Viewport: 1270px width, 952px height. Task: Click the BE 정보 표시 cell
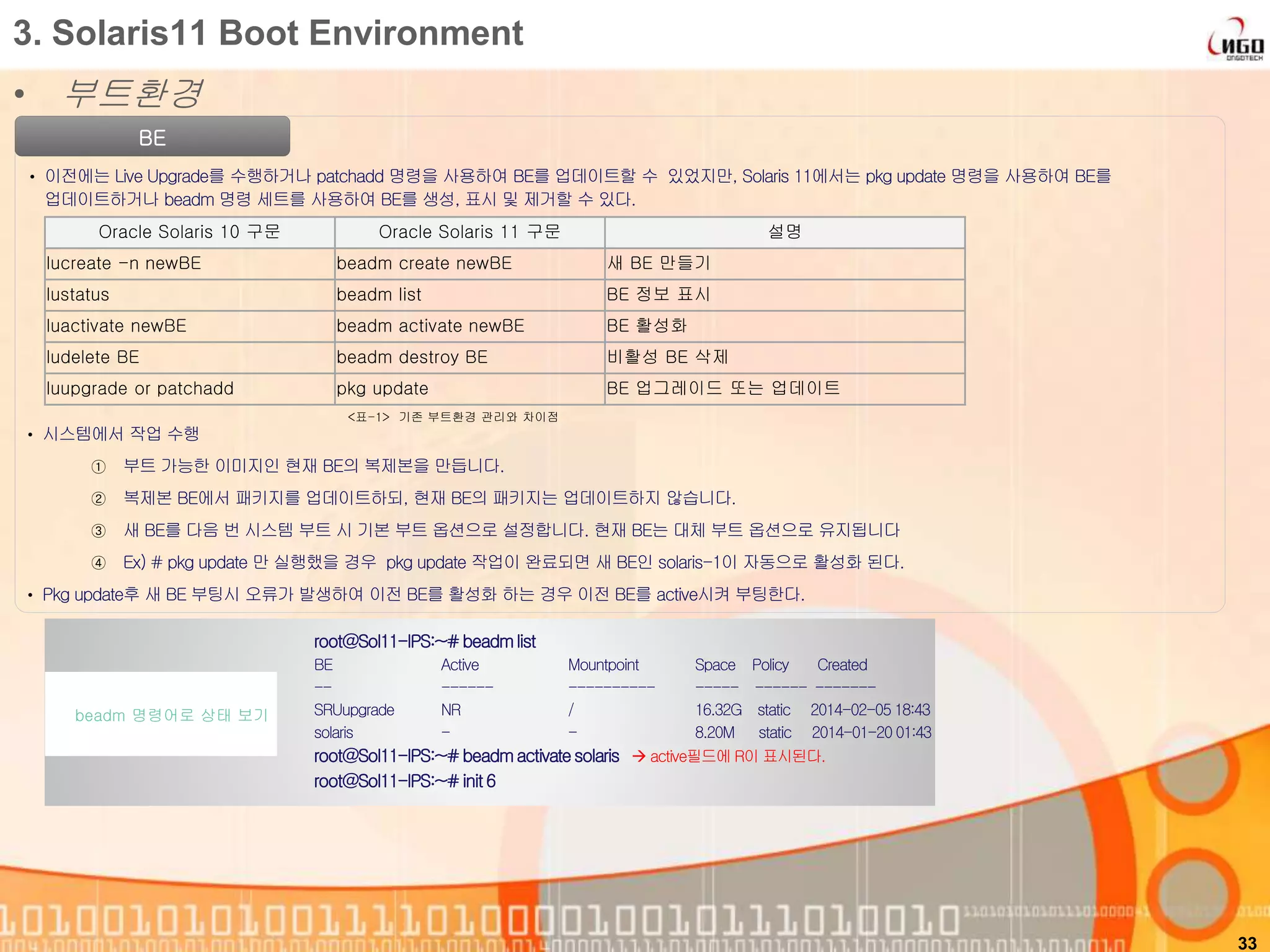point(784,295)
